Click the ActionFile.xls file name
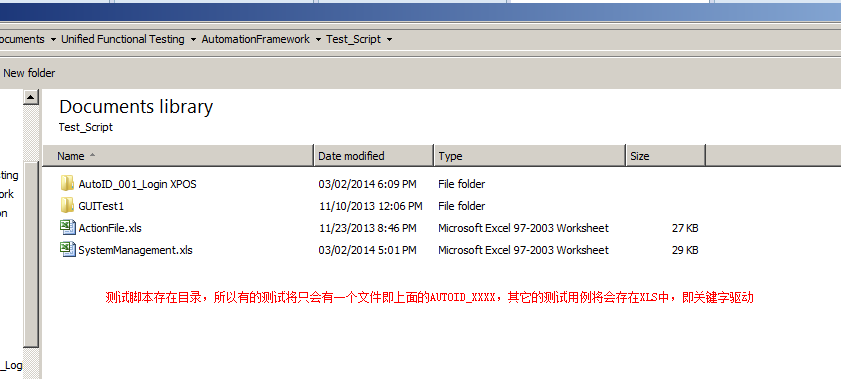The width and height of the screenshot is (841, 379). point(110,228)
